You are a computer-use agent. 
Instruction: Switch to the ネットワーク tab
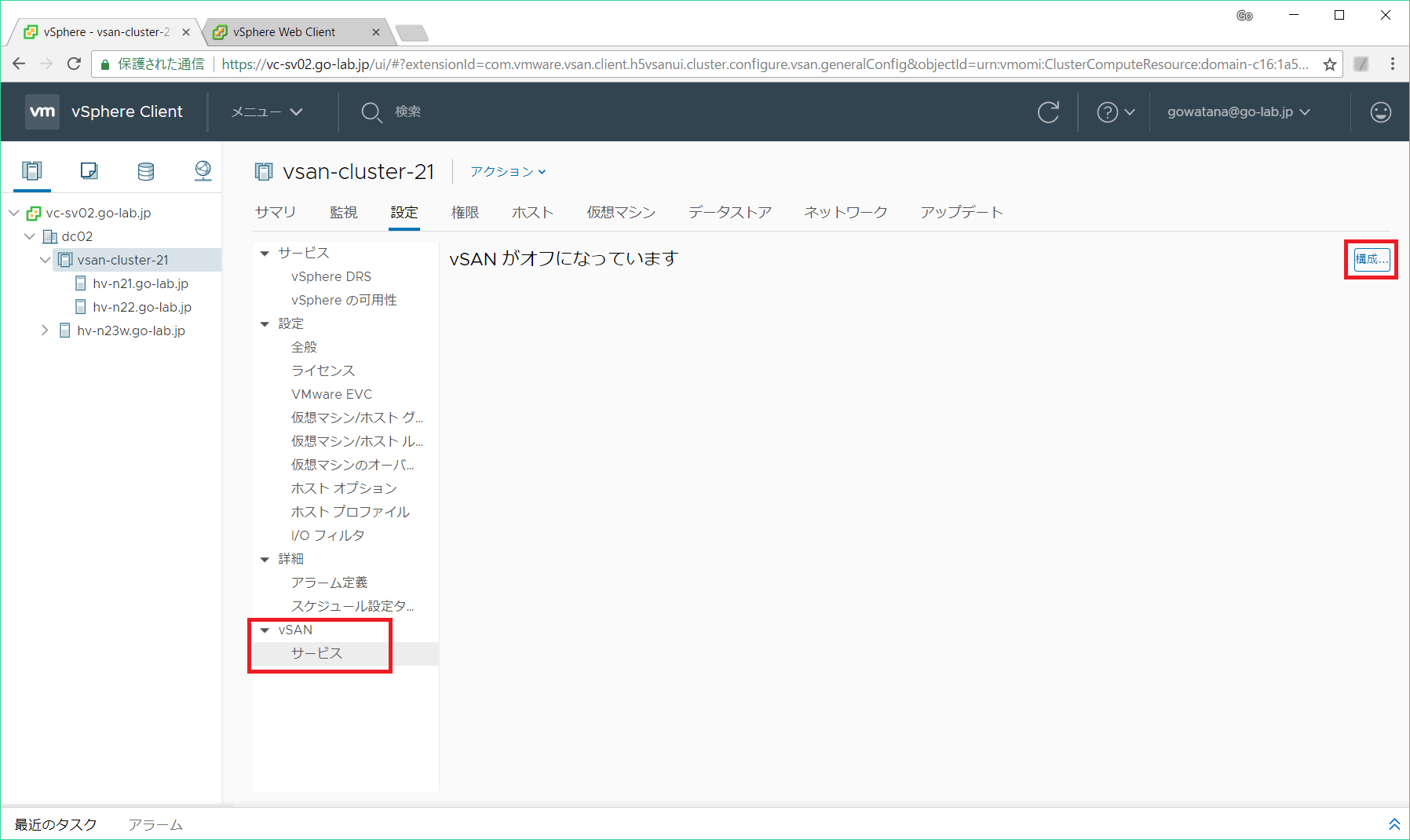[x=846, y=212]
